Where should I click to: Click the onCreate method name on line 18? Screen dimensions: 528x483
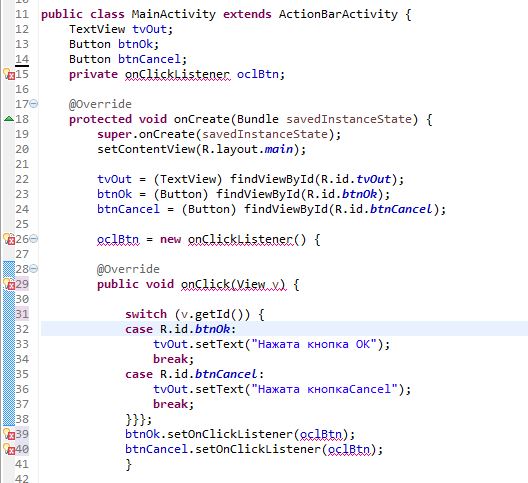[201, 119]
